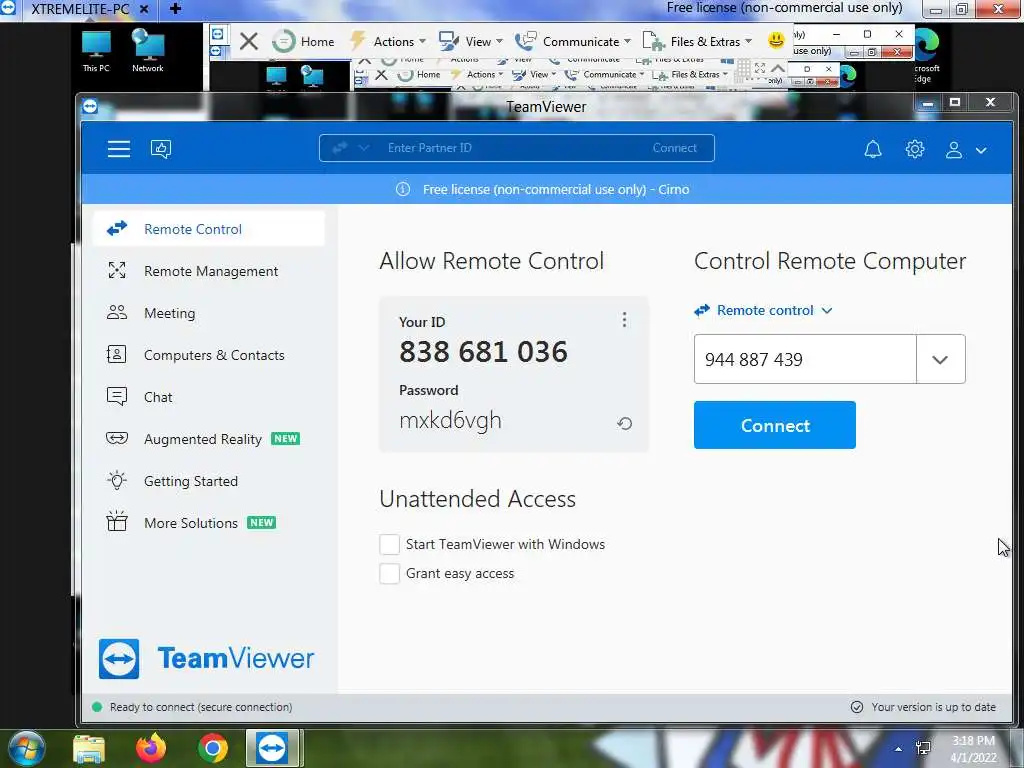Open the View dropdown in session toolbar

471,42
